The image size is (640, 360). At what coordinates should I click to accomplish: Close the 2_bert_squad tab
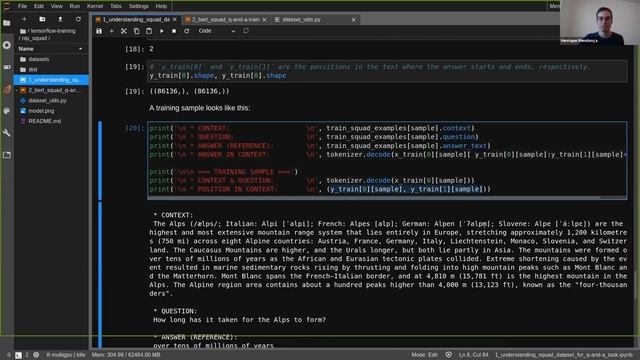pos(264,20)
